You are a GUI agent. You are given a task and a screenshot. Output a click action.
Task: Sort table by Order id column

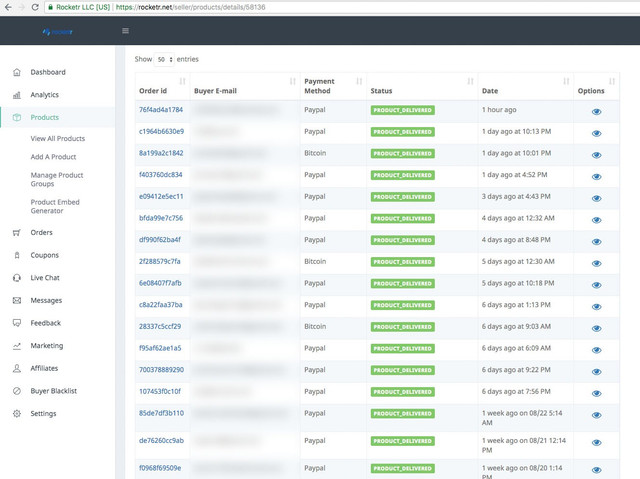[160, 91]
